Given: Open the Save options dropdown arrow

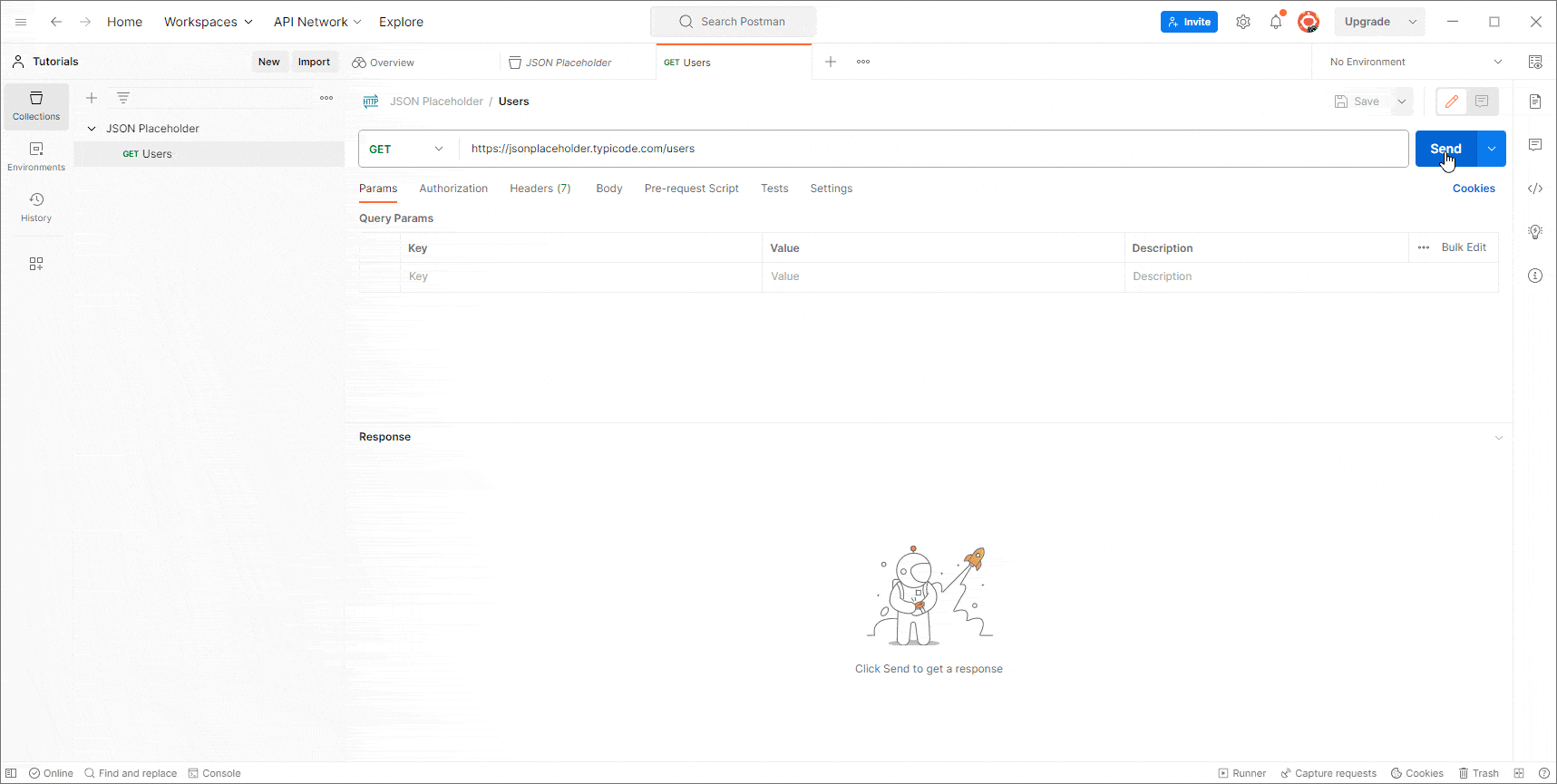Looking at the screenshot, I should 1402,102.
